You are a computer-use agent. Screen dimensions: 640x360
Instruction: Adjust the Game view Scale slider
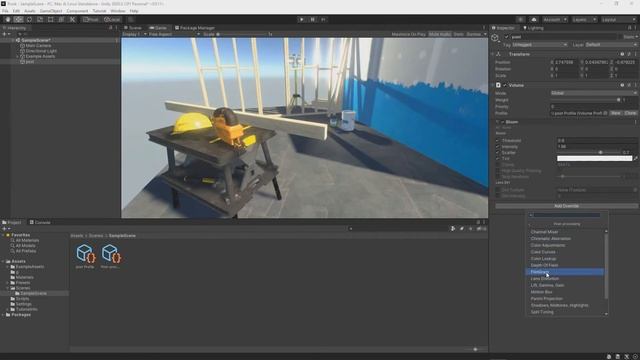tap(241, 34)
